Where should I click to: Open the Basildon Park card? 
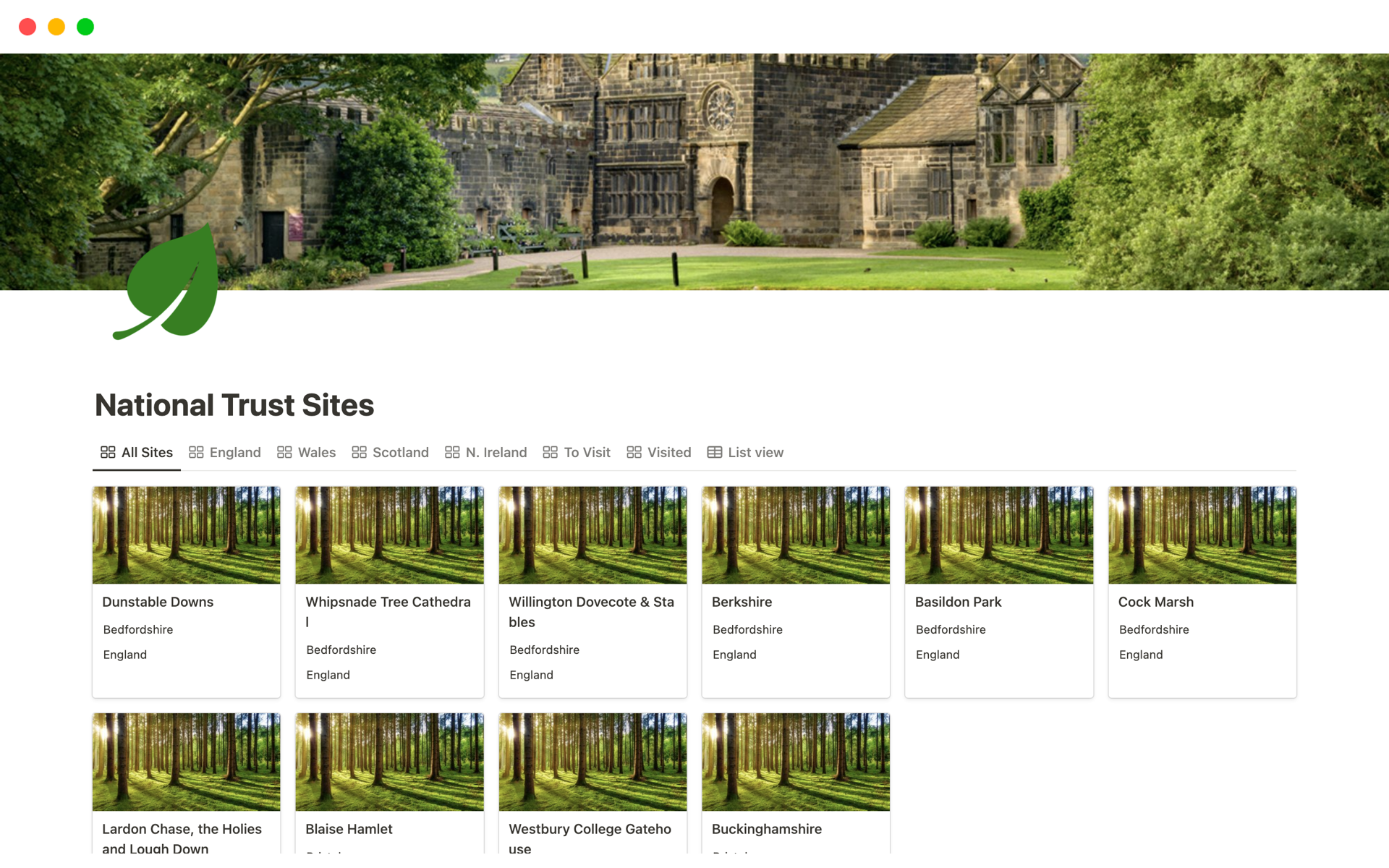pos(958,601)
